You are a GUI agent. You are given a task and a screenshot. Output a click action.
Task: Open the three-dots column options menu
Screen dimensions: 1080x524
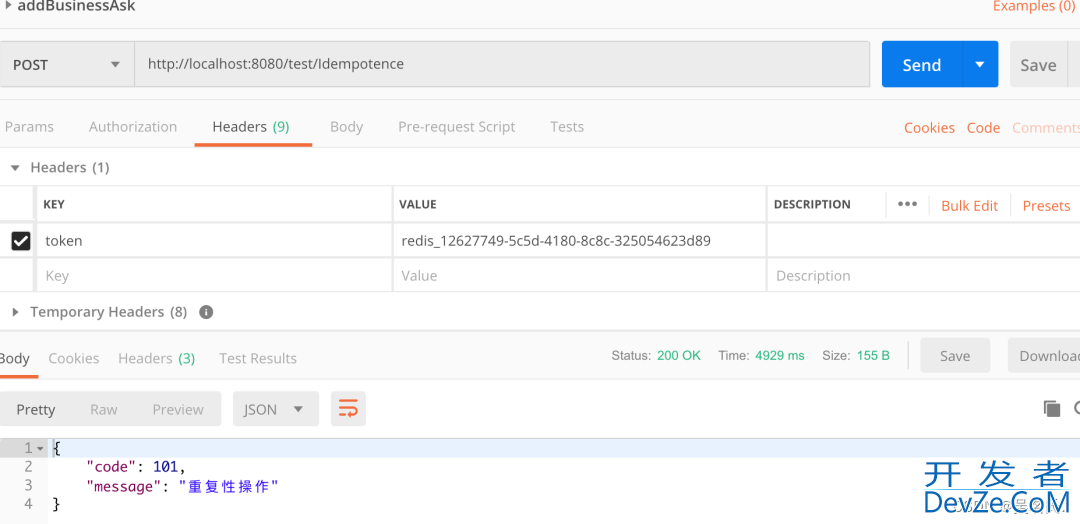coord(907,205)
